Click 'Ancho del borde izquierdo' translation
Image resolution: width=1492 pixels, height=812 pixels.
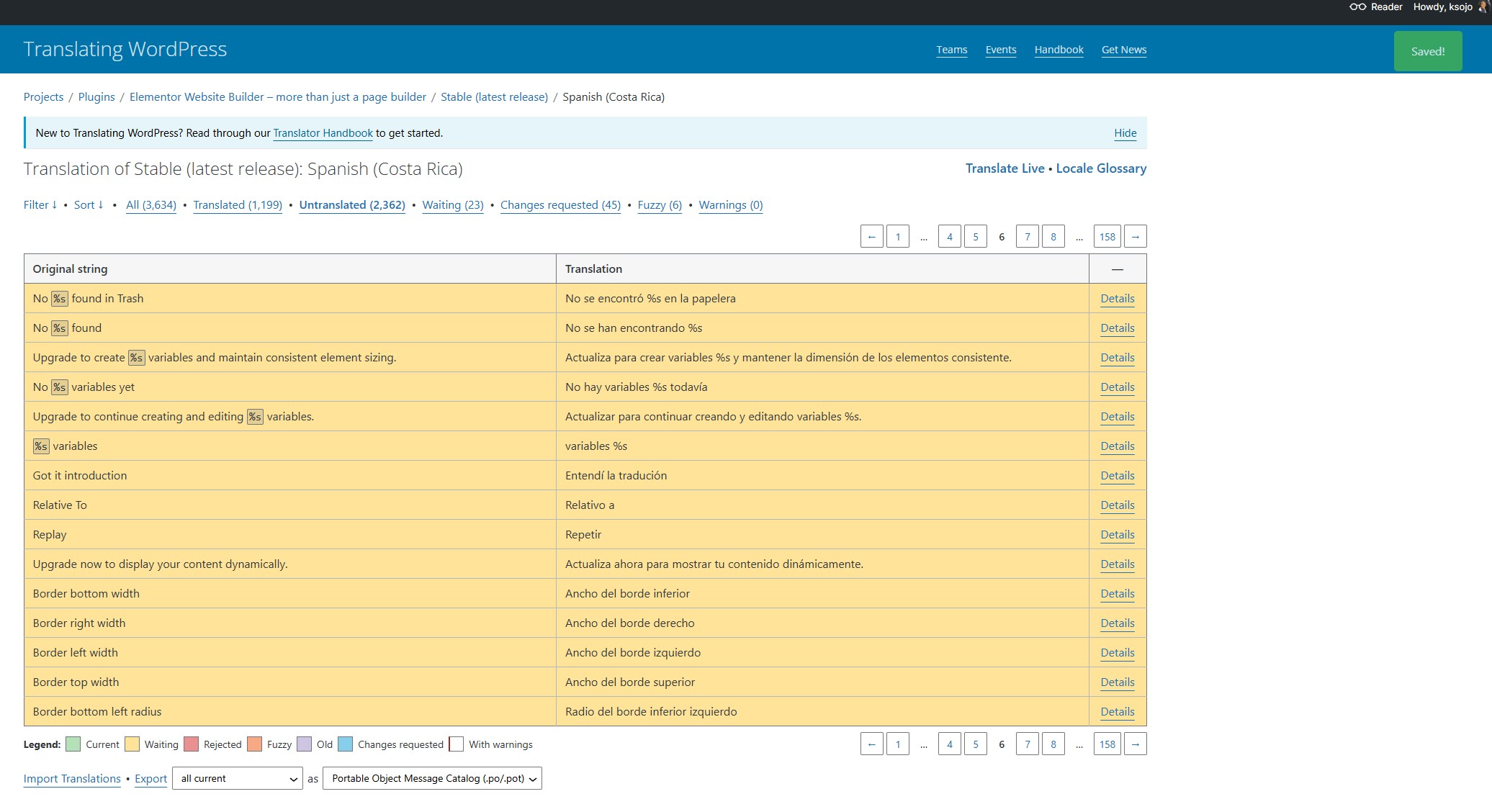point(633,653)
